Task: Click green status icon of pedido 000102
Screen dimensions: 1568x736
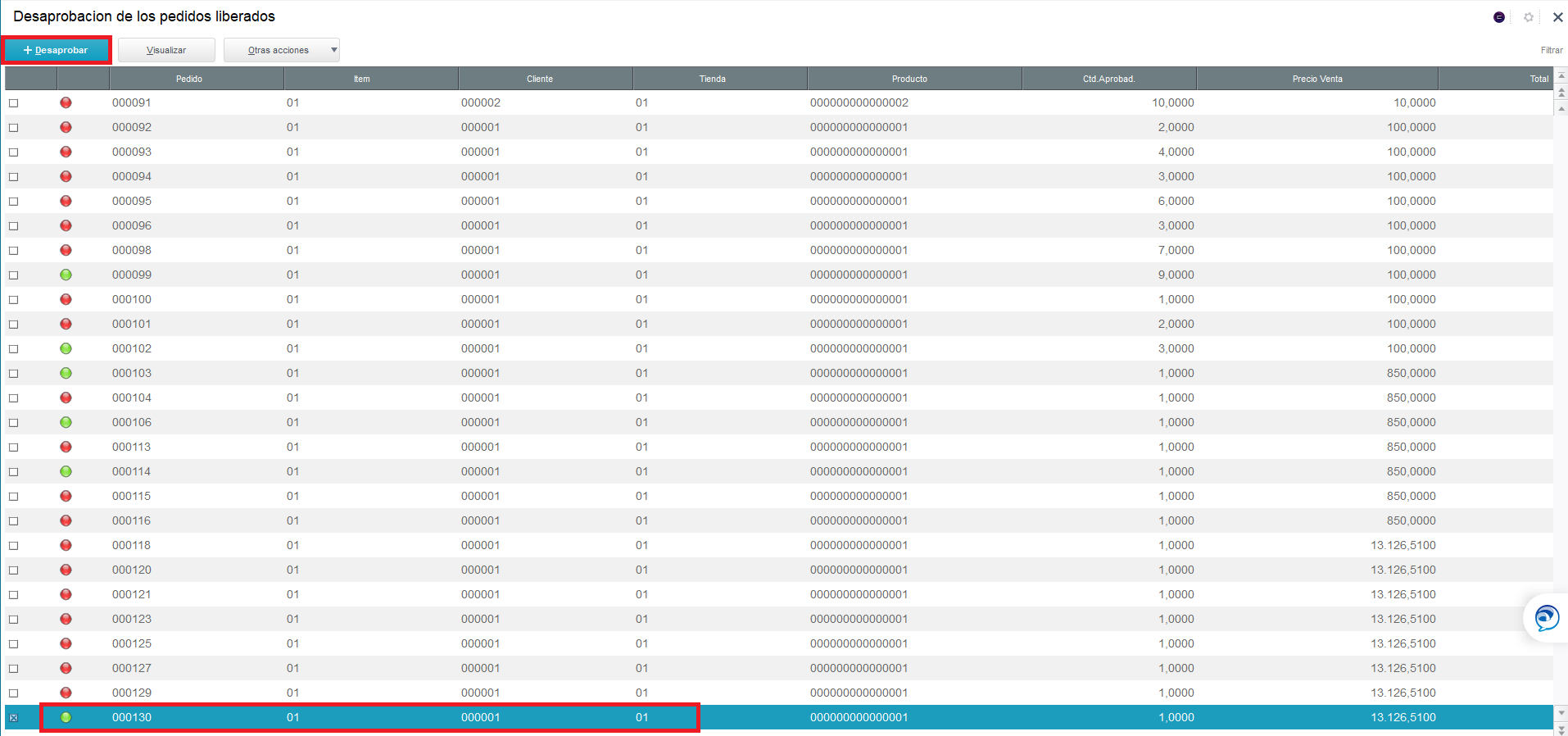Action: pyautogui.click(x=66, y=348)
